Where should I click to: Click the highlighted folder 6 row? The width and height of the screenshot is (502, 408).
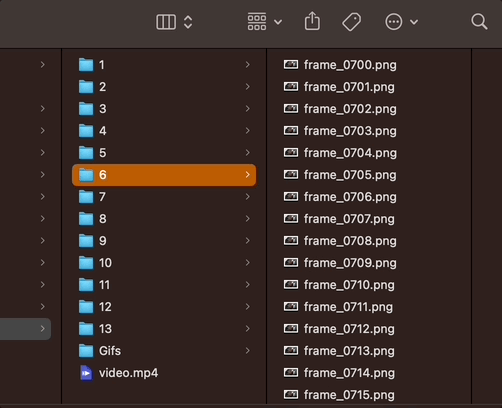click(164, 175)
